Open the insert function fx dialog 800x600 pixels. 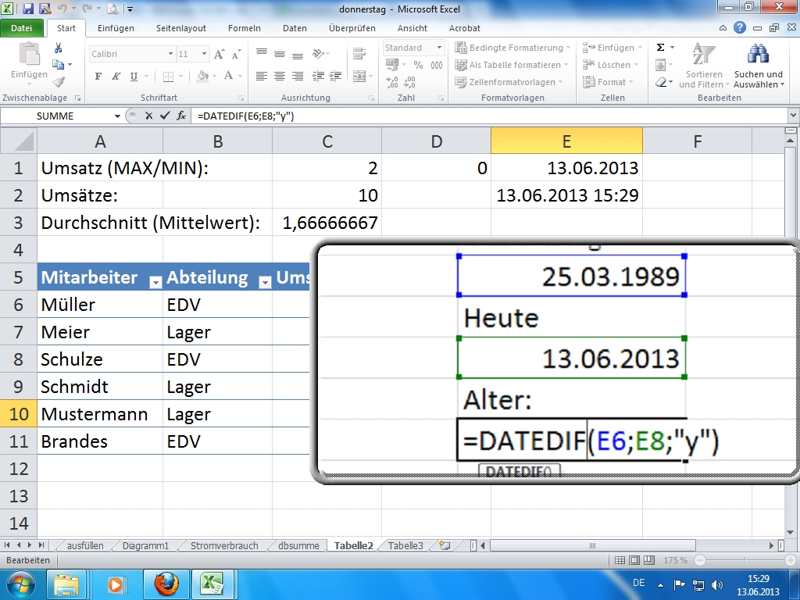pos(181,116)
